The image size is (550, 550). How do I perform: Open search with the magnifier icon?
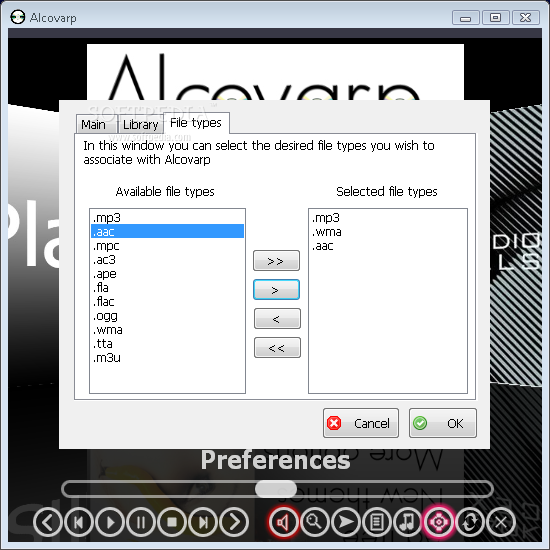[315, 522]
